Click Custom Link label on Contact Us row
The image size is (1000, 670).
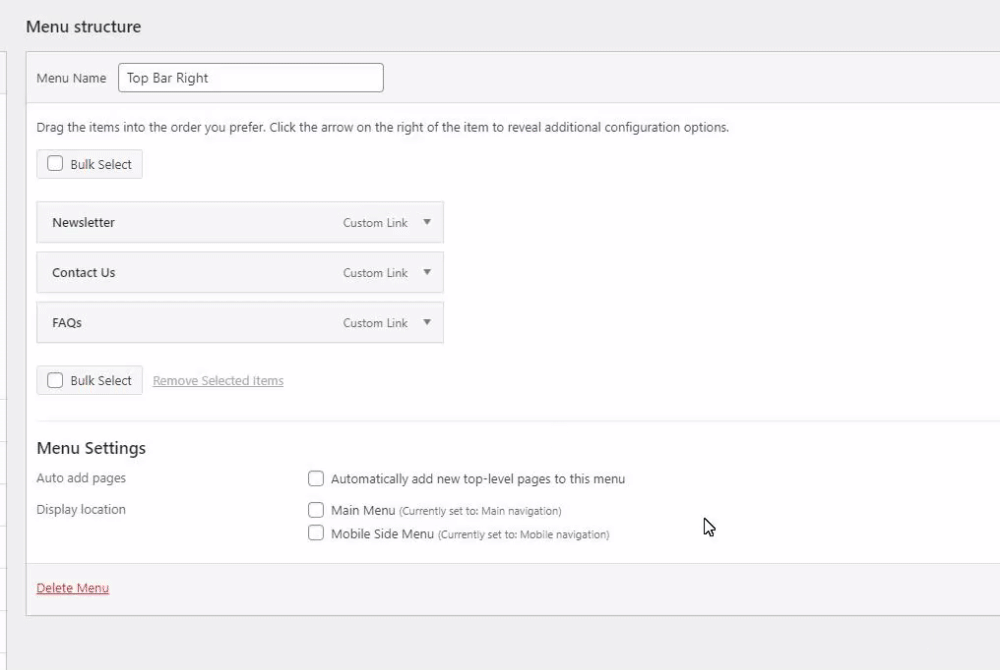click(375, 273)
